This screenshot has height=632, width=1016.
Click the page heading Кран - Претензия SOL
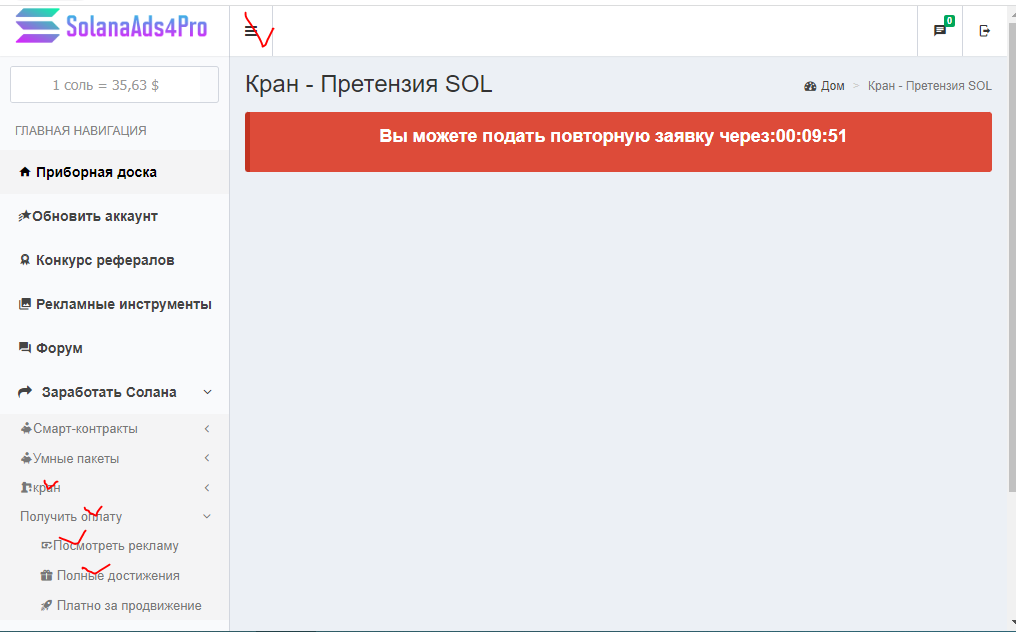pyautogui.click(x=369, y=84)
